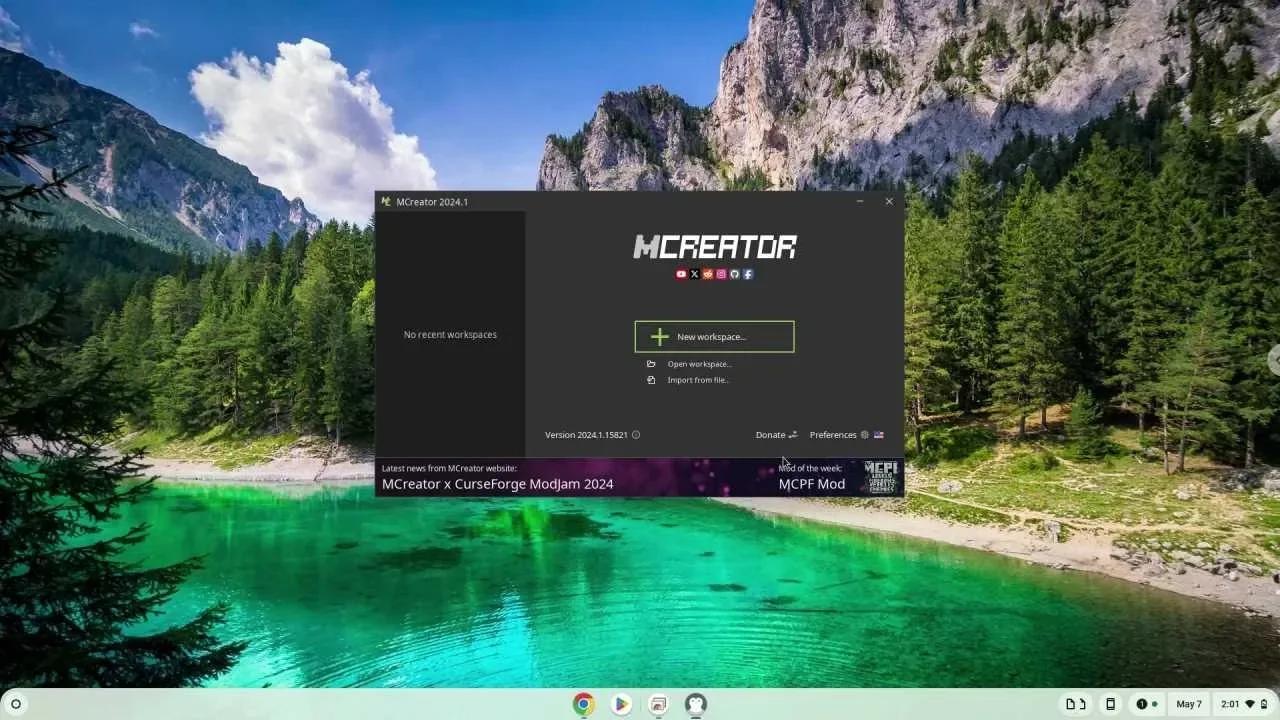Viewport: 1280px width, 720px height.
Task: Open the language flag selector
Action: pos(878,434)
